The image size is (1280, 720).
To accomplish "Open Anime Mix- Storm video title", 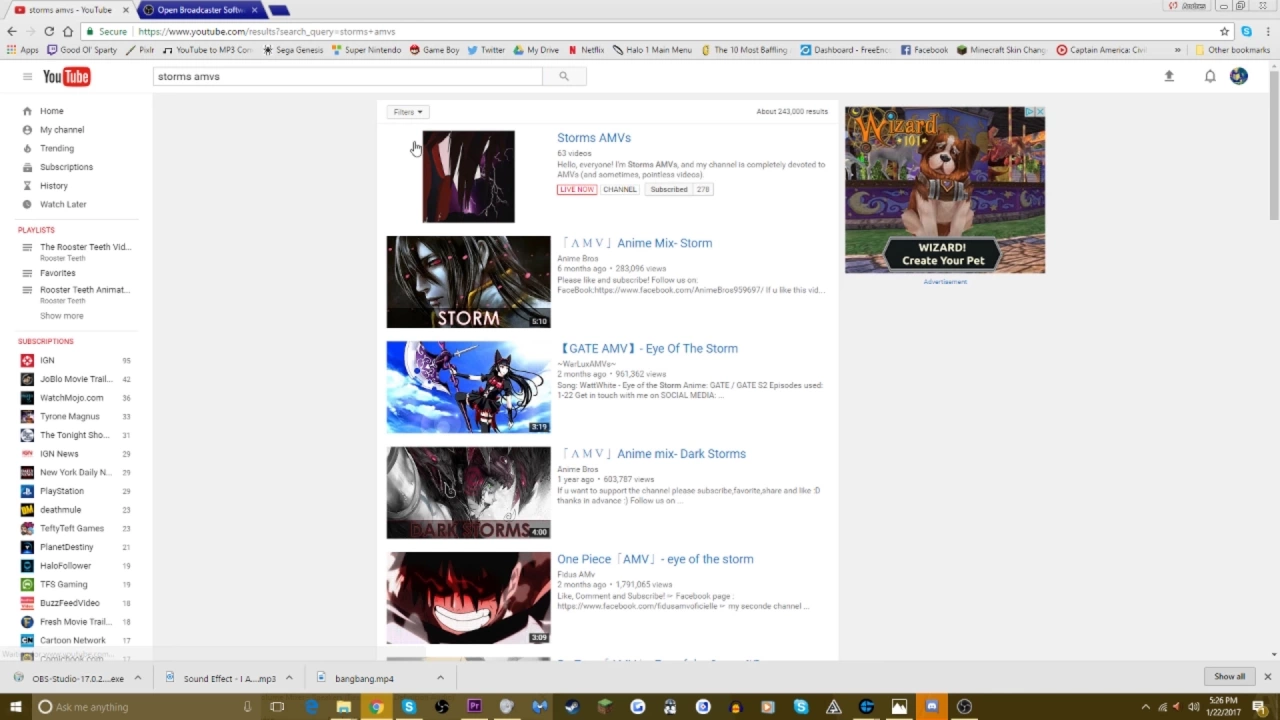I will point(635,243).
